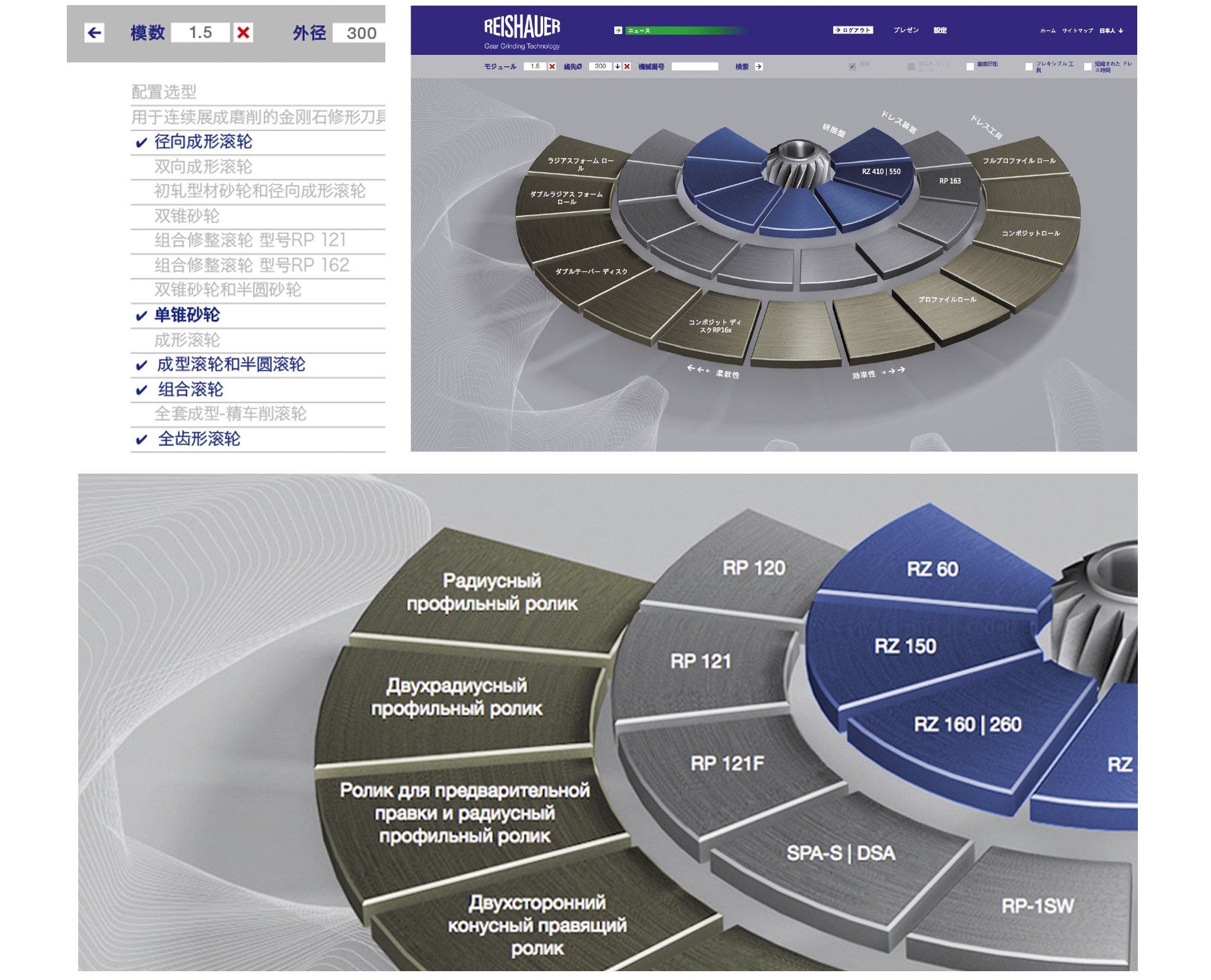Image resolution: width=1211 pixels, height=980 pixels.
Task: Go to ホーム in the top navigation
Action: [1048, 30]
